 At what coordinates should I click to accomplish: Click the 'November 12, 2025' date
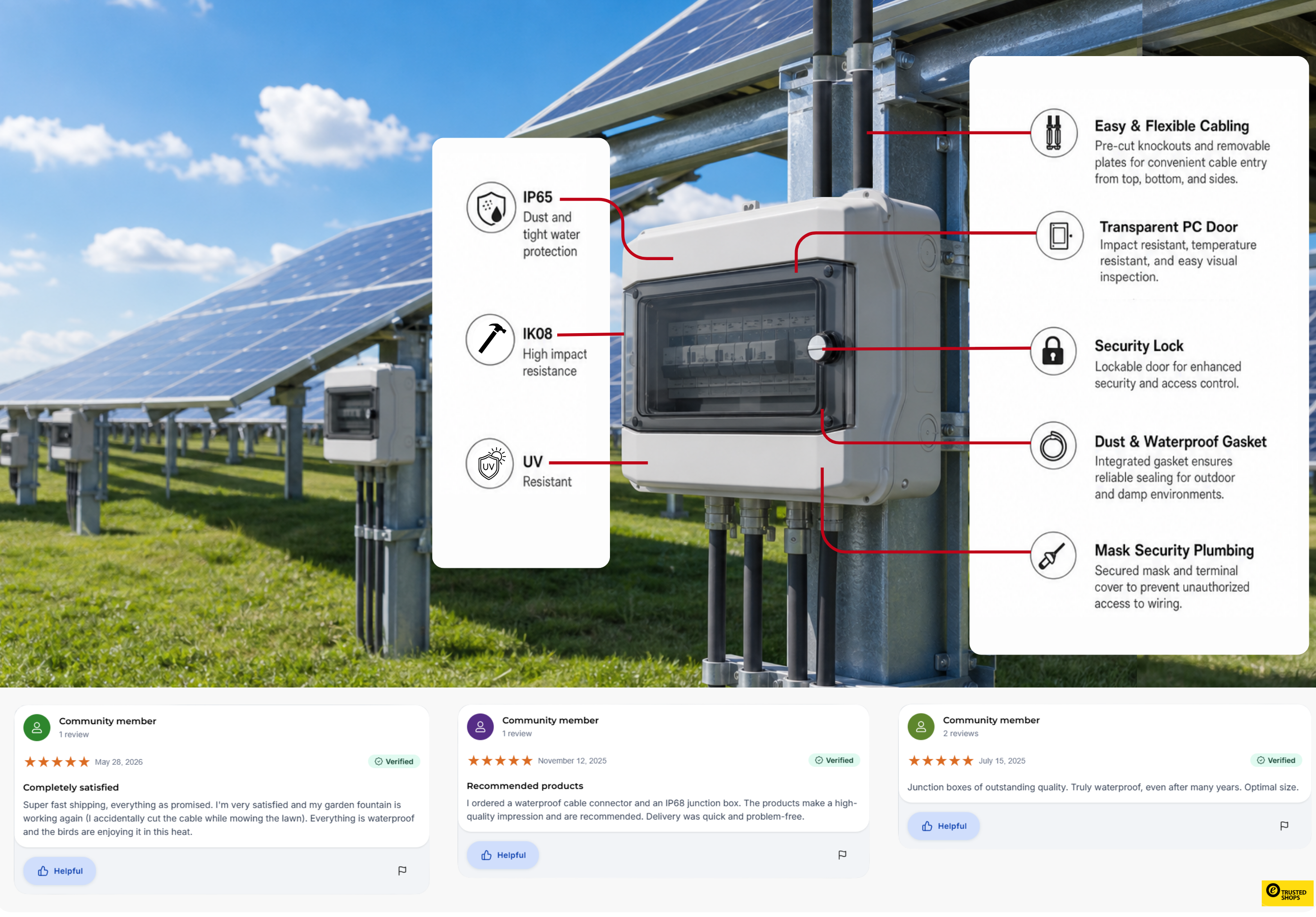(x=572, y=761)
